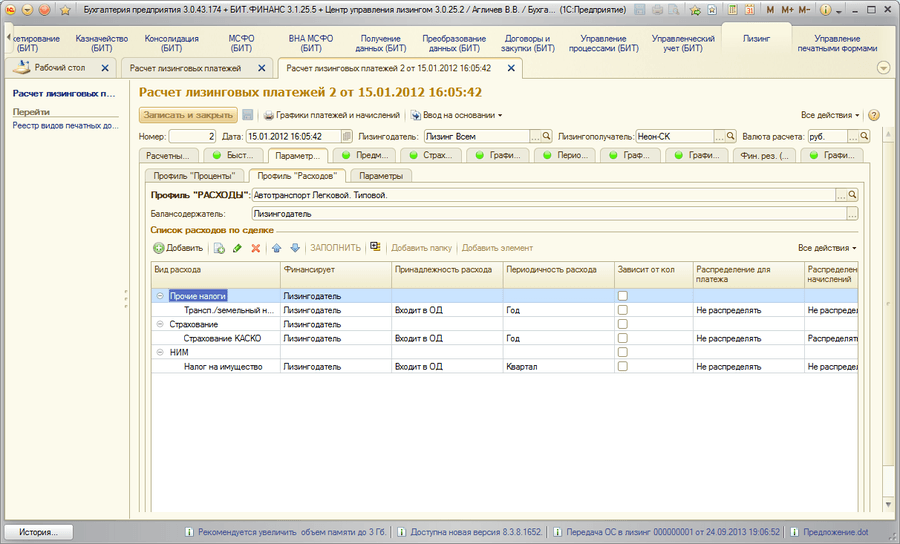Toggle checkbox in Страхование КАСКО row
Viewport: 900px width, 544px height.
pos(623,338)
